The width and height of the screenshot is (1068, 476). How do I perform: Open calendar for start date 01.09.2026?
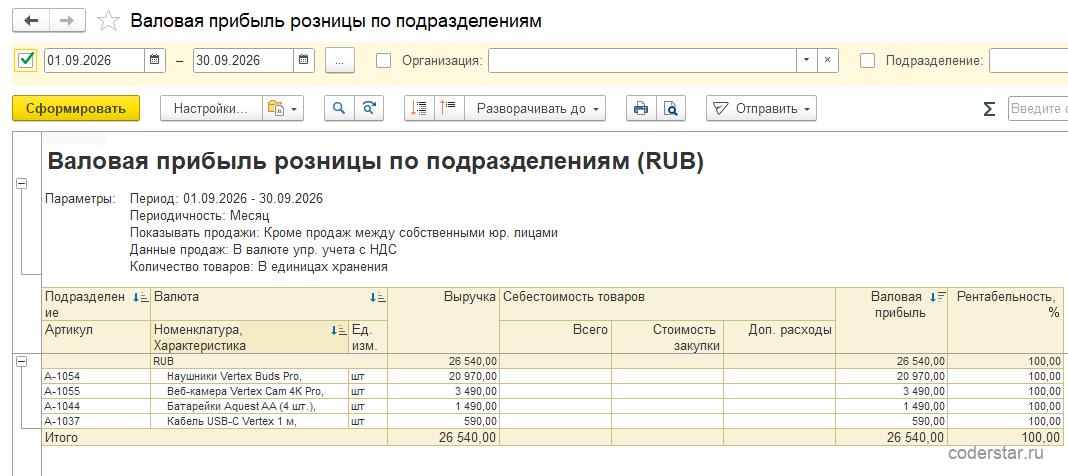pyautogui.click(x=155, y=60)
